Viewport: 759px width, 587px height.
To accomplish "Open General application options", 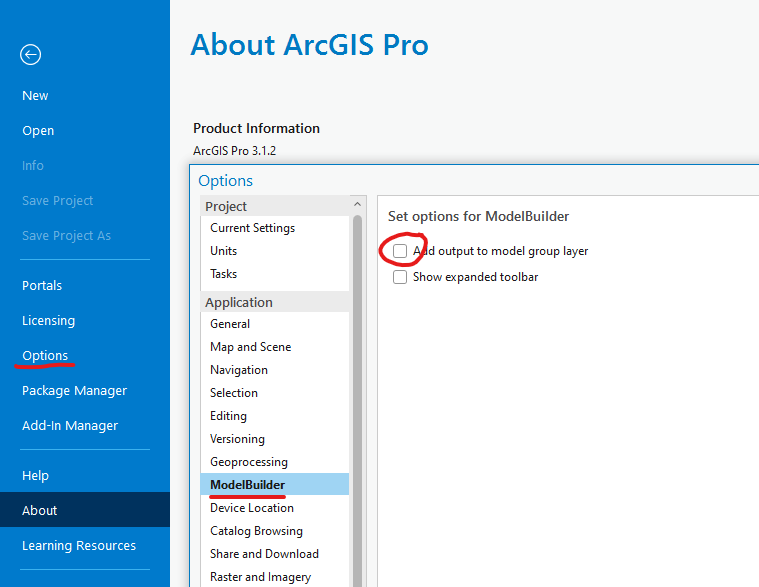I will pos(274,324).
